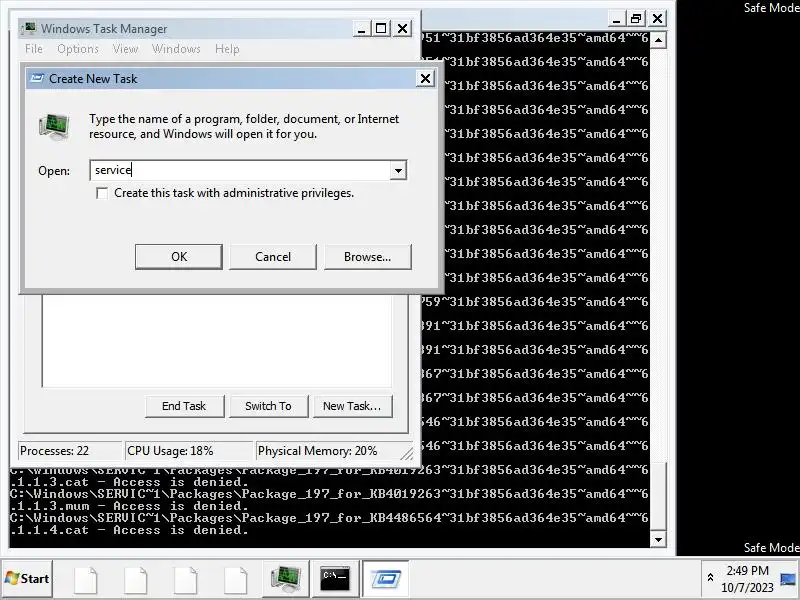Screen dimensions: 800x600
Task: Click CPU Usage: 18% in status bar
Action: pyautogui.click(x=189, y=451)
